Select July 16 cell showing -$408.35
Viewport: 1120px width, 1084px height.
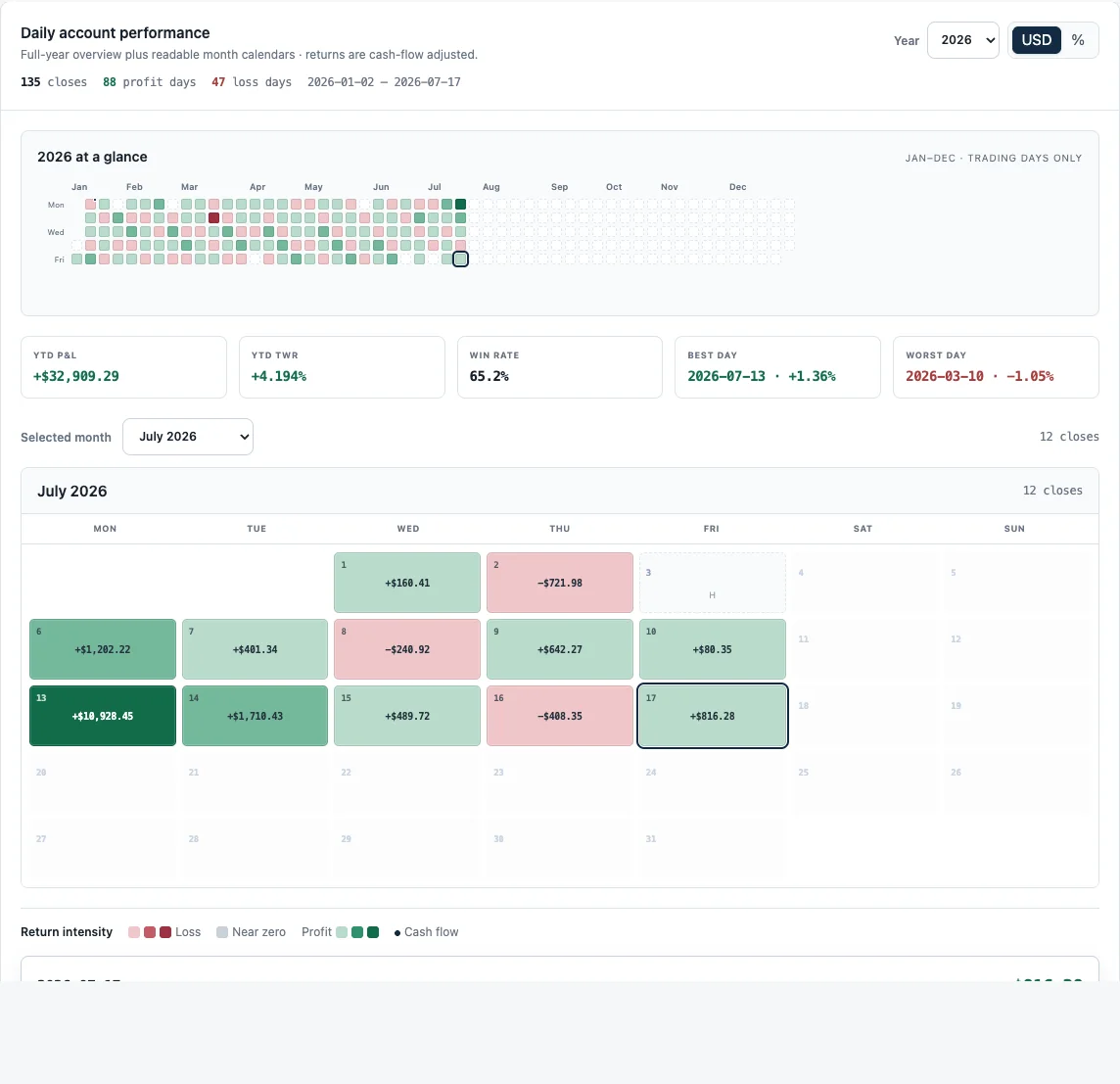point(559,715)
